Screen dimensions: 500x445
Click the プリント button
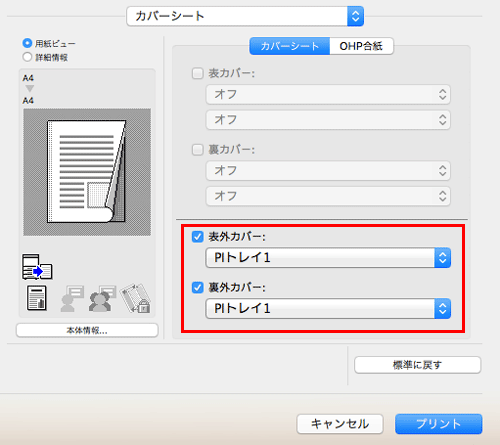[x=439, y=424]
